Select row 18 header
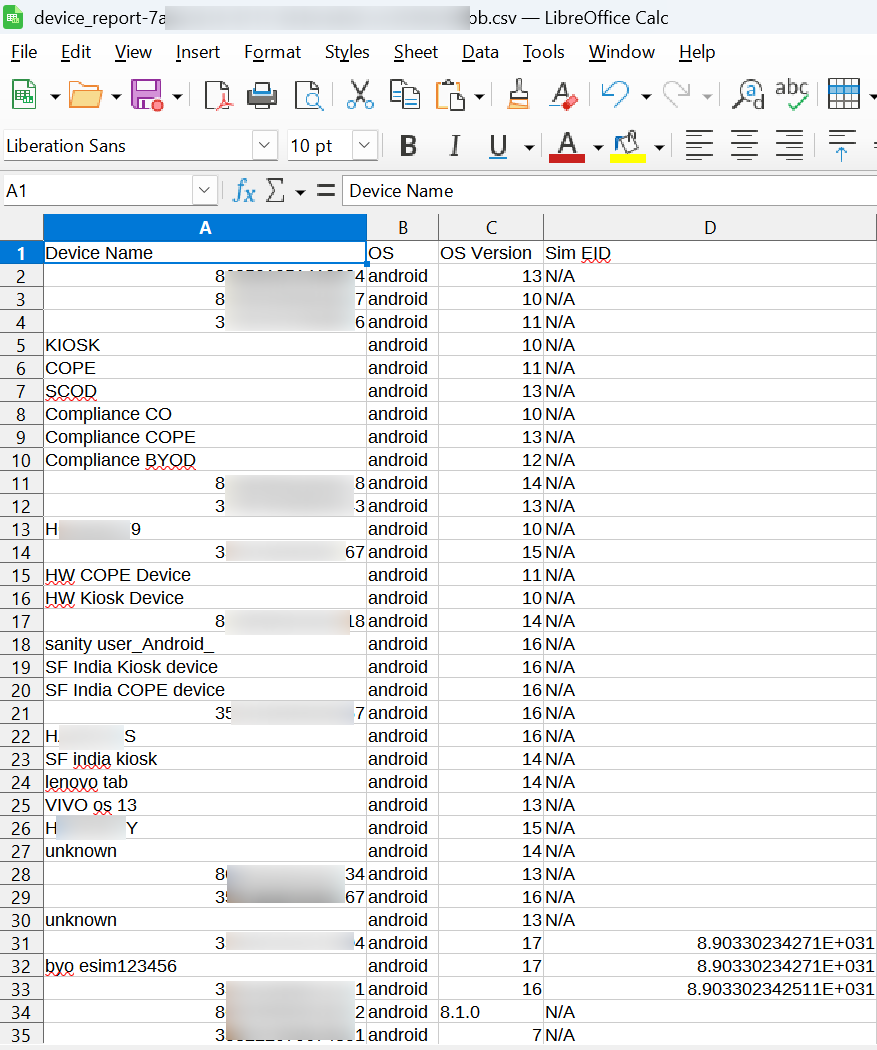The image size is (877, 1050). [x=21, y=644]
